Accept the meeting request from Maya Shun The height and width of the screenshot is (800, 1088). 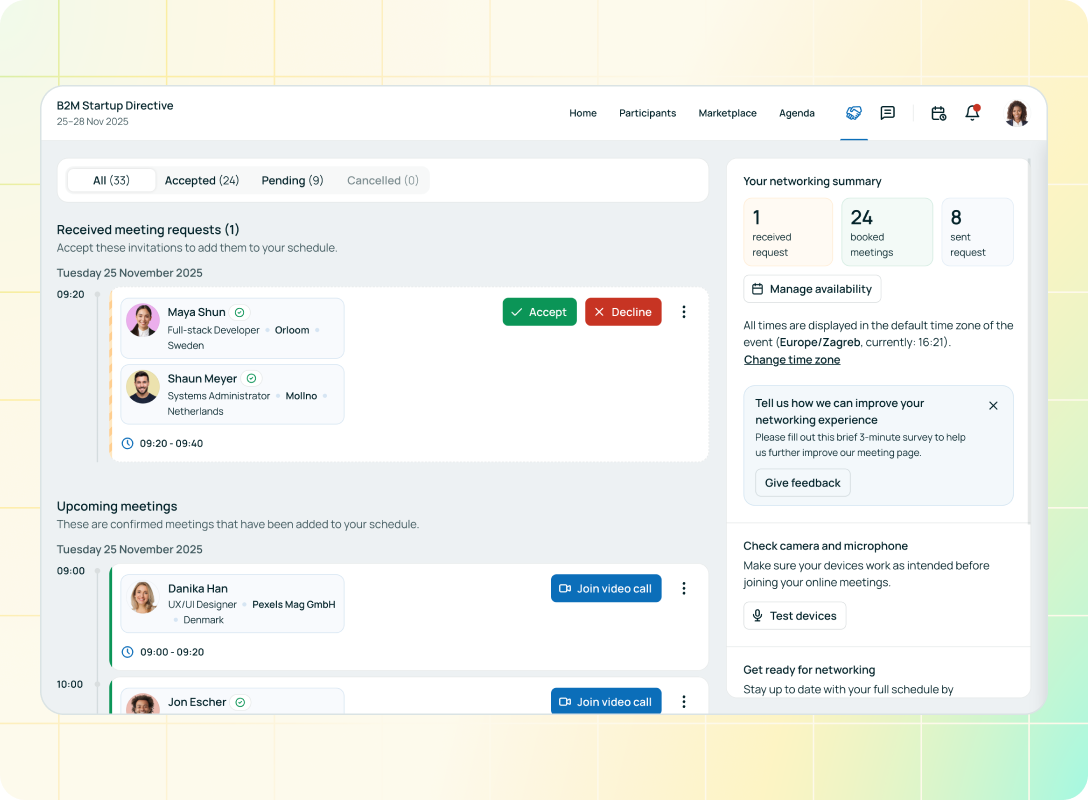pyautogui.click(x=539, y=312)
